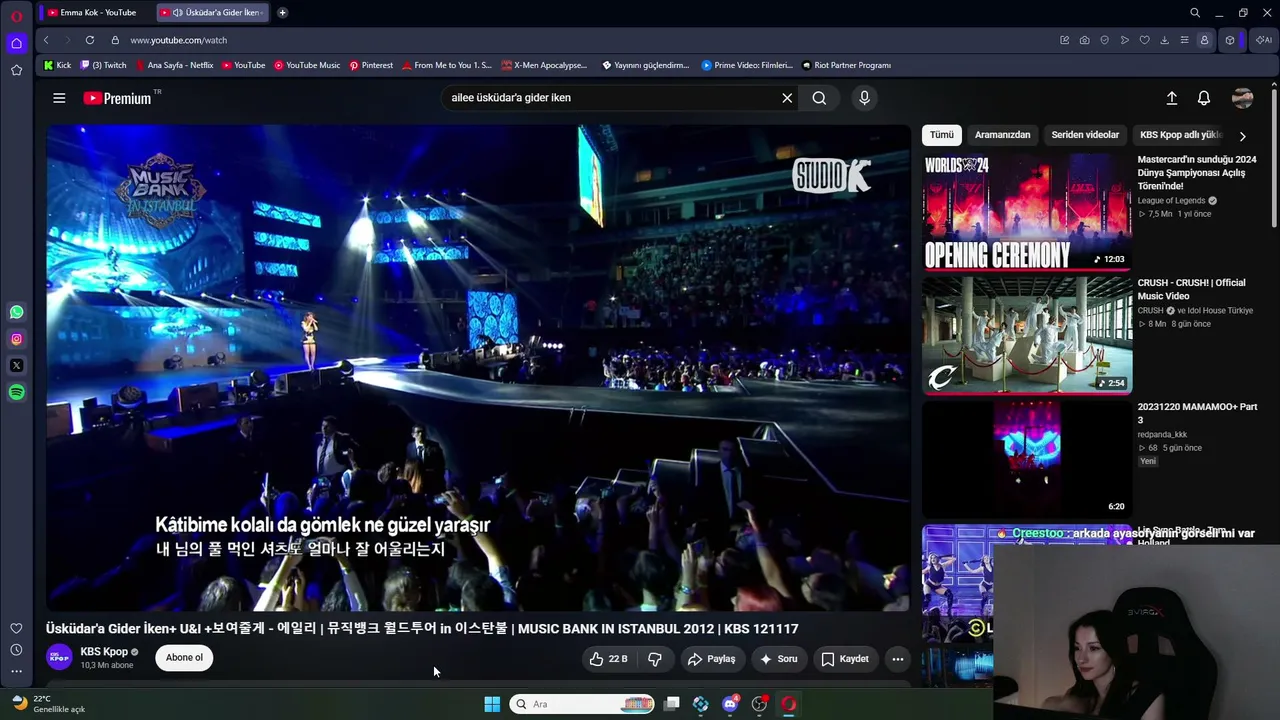Open the MAMAMOO+ Part 3 video thumbnail
This screenshot has height=720, width=1280.
[1027, 459]
